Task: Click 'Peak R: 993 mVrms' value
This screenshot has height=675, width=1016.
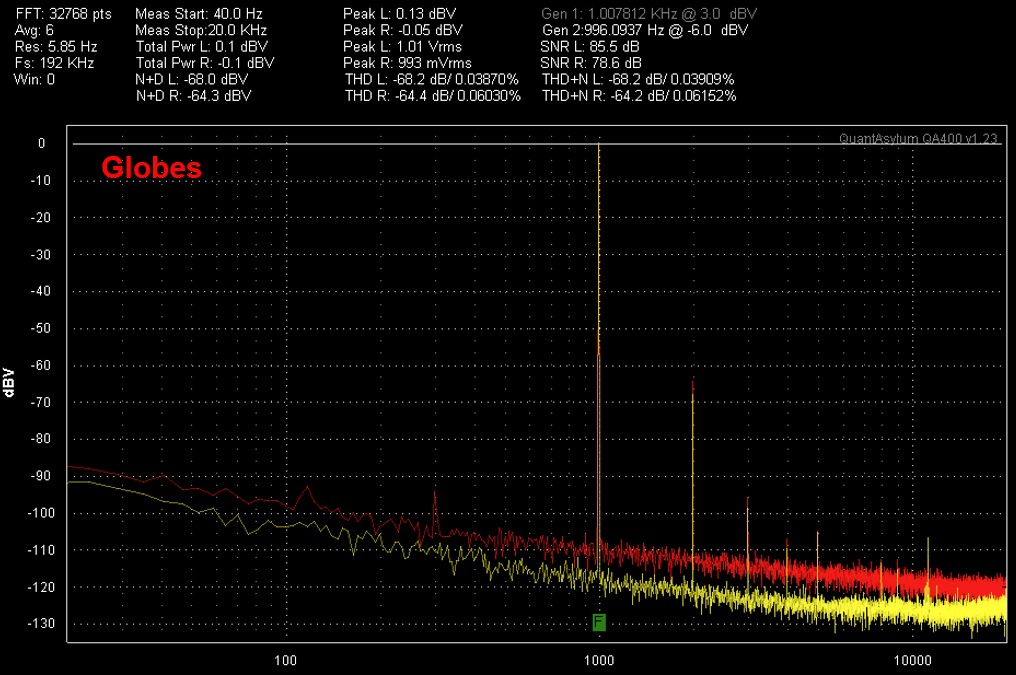Action: click(408, 63)
